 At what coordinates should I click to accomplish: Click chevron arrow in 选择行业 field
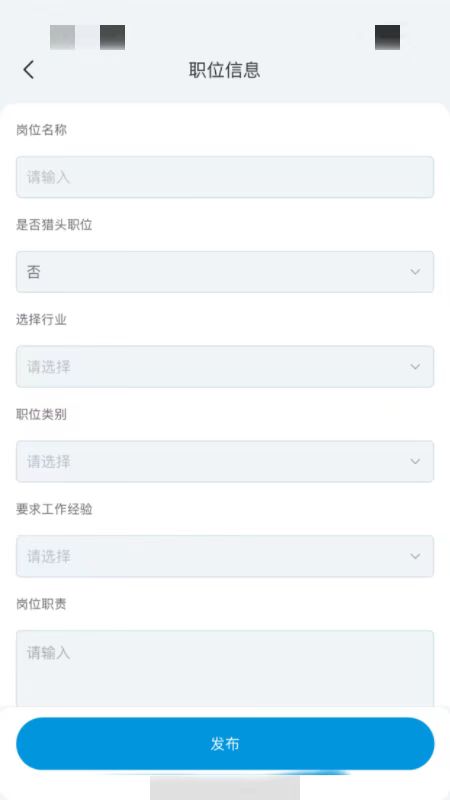415,367
